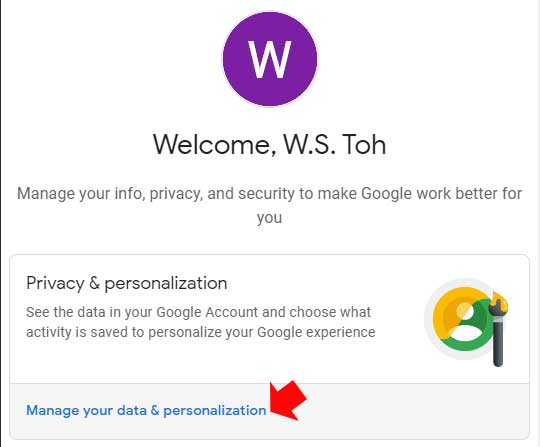Click the Manage your info, privacy subtitle text
This screenshot has height=447, width=540.
270,205
